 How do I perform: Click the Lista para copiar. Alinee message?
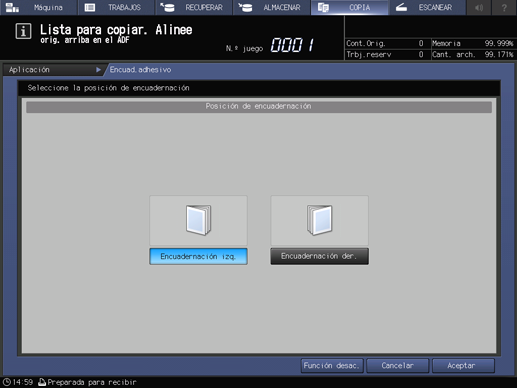(116, 30)
